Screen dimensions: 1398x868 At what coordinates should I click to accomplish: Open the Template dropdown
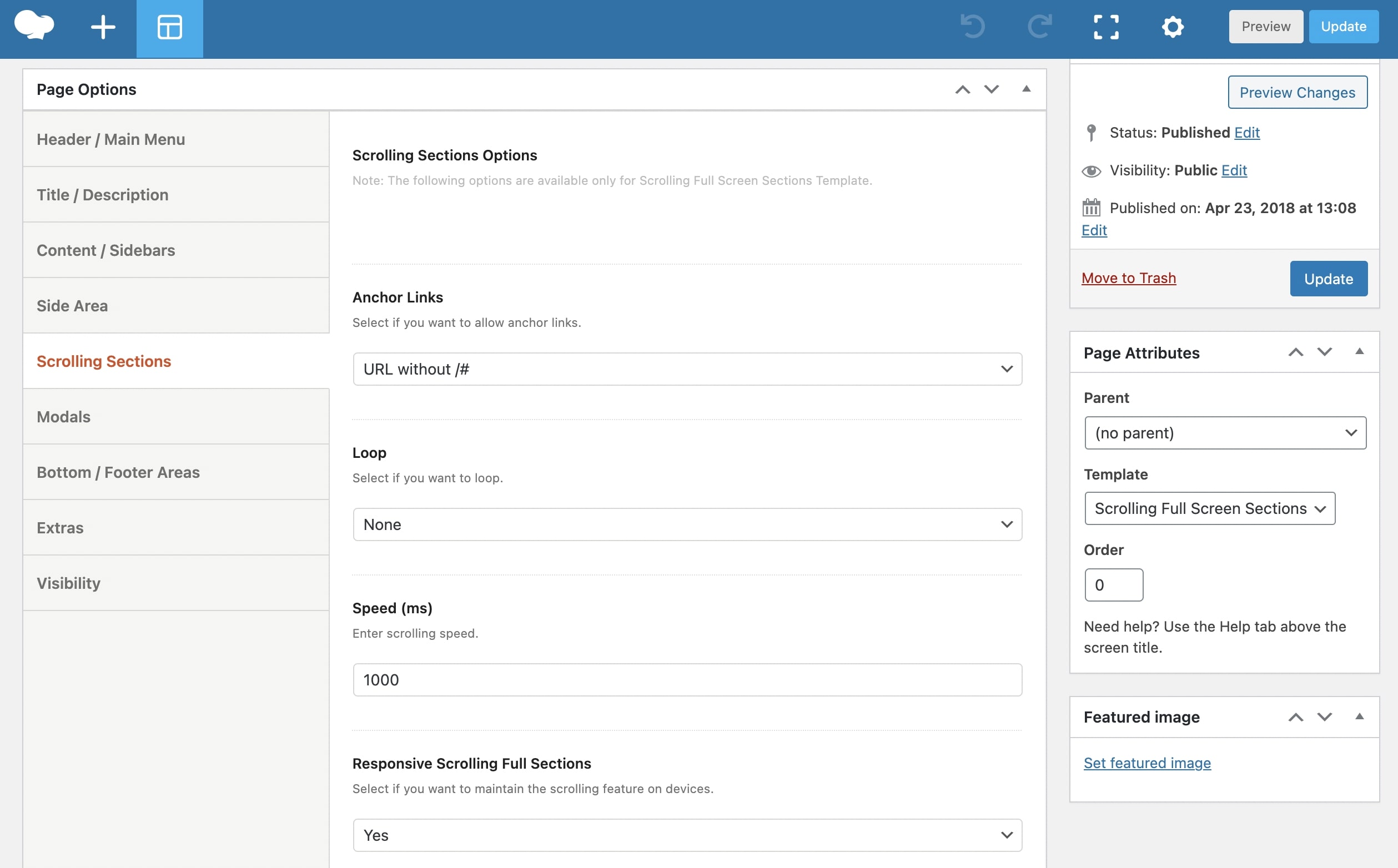point(1209,508)
